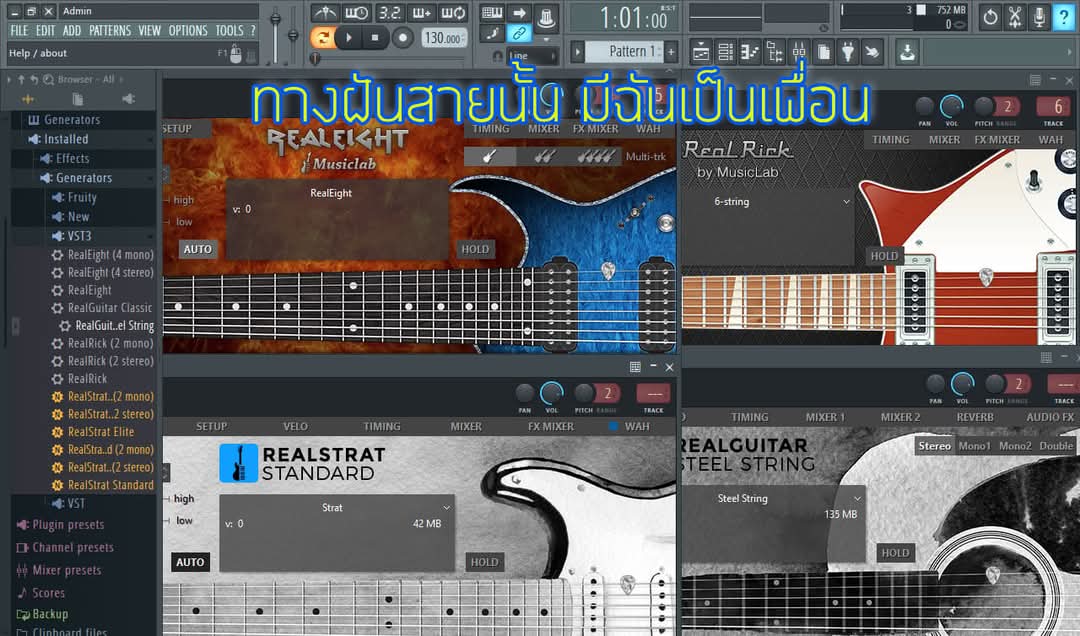Click the project picker pages icon

coord(824,52)
